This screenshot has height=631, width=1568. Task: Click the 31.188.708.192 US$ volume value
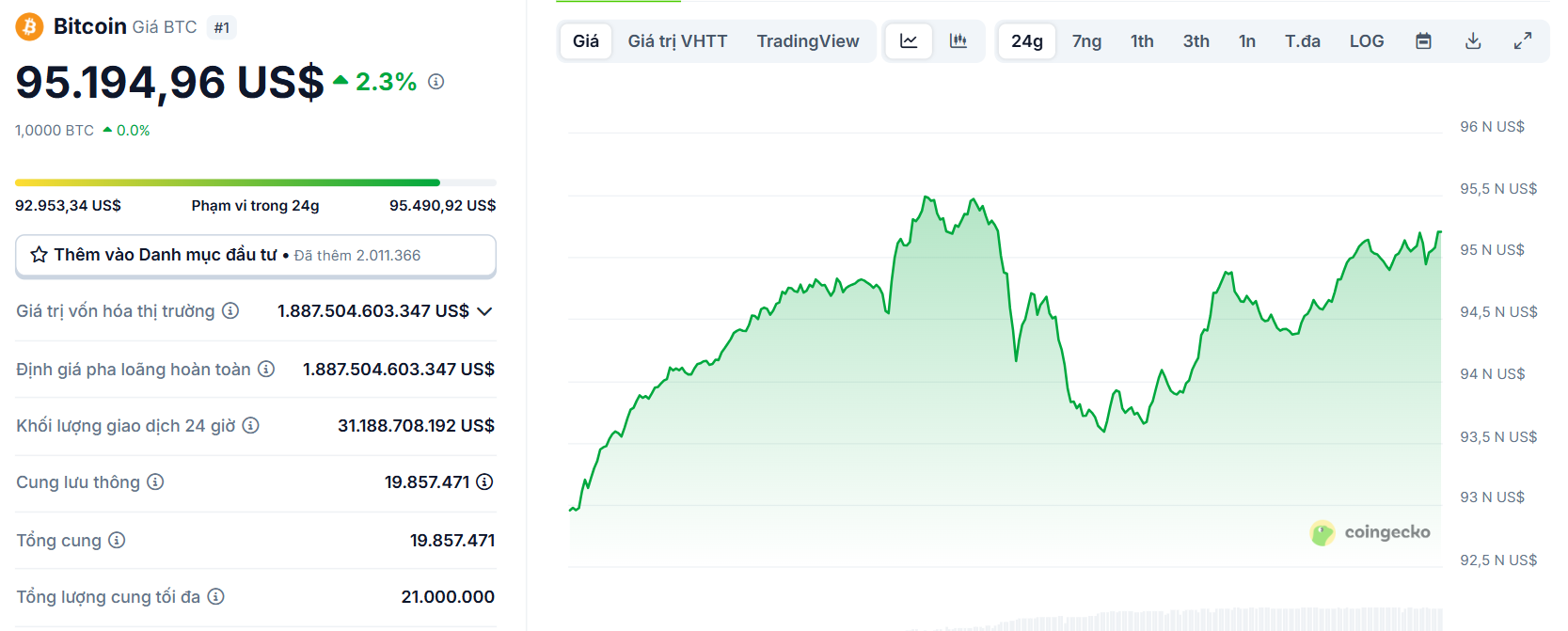click(417, 425)
